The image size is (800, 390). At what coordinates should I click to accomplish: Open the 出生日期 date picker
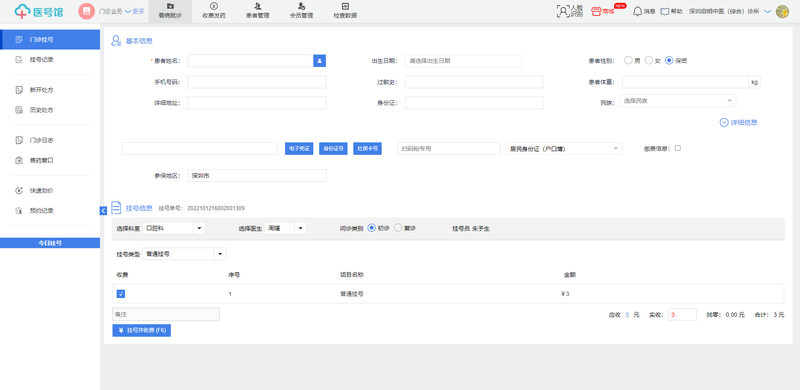click(x=463, y=61)
